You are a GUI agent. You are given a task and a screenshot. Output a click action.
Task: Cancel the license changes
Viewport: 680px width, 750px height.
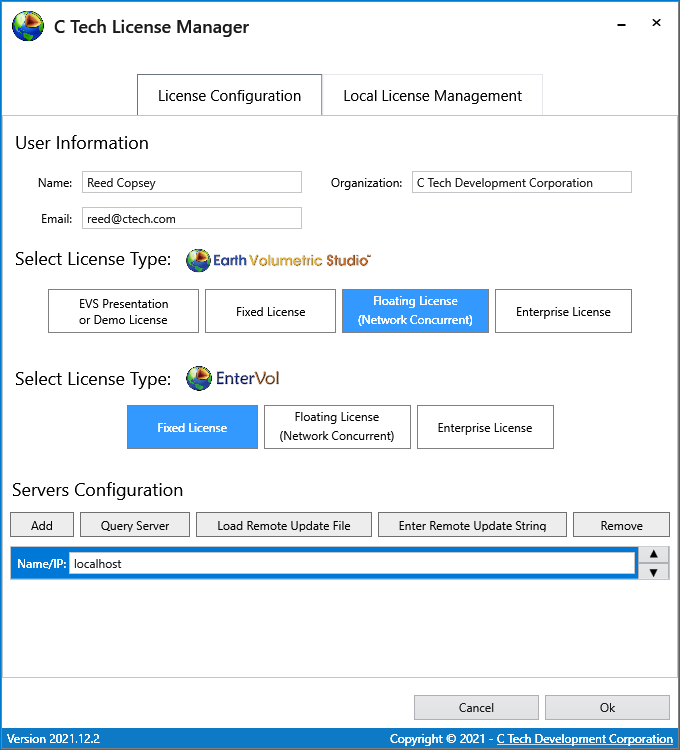tap(476, 707)
